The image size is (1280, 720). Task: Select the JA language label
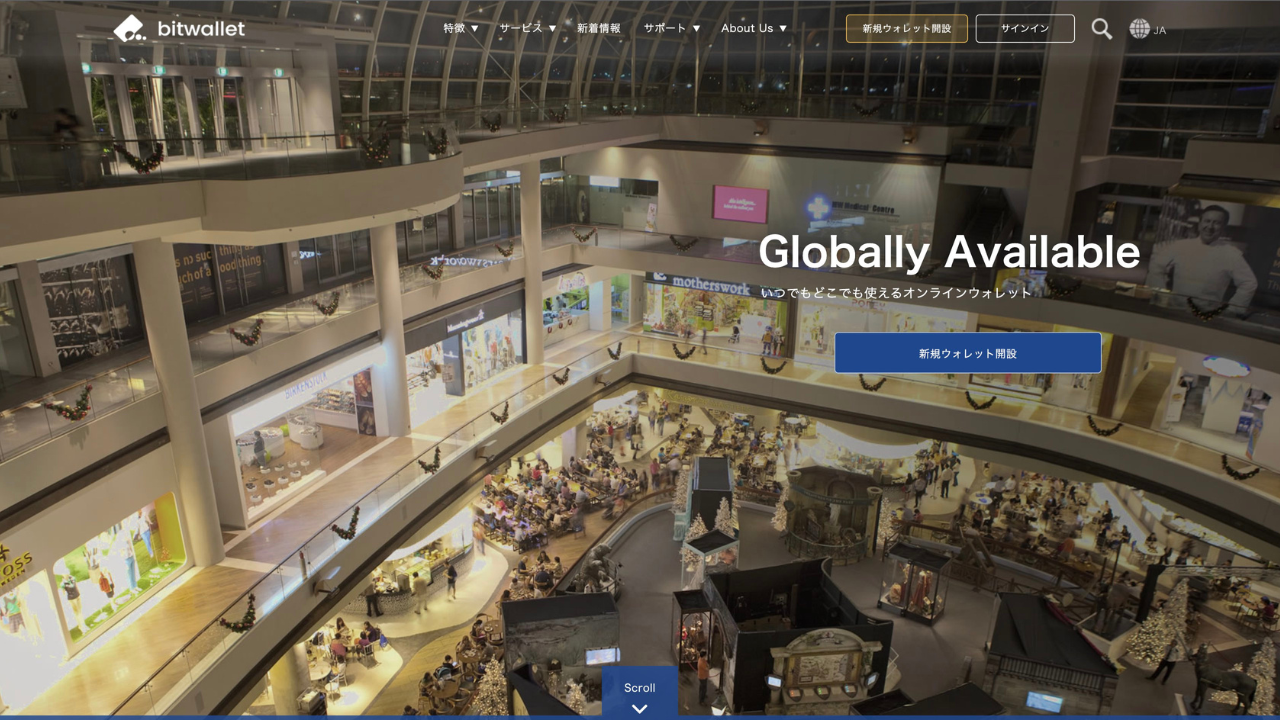pos(1160,30)
